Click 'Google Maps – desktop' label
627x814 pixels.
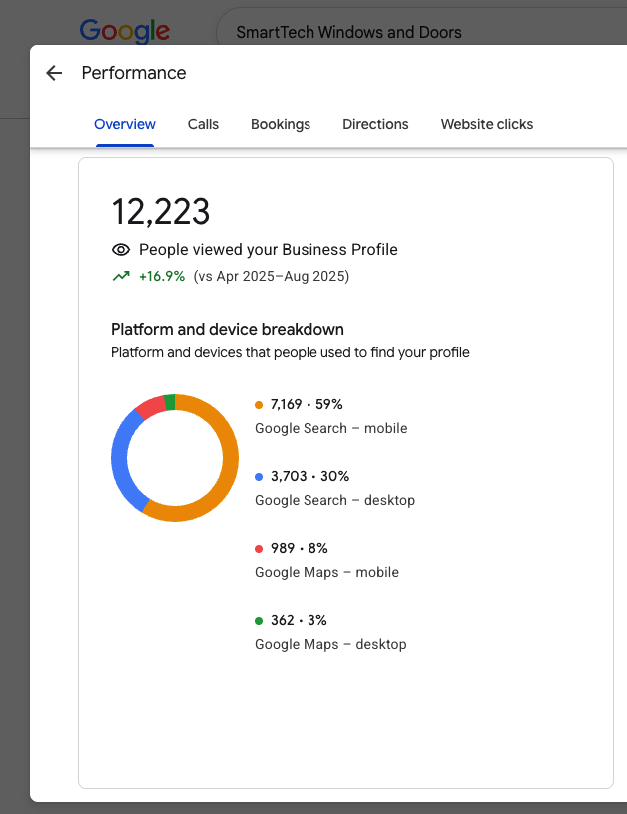331,644
